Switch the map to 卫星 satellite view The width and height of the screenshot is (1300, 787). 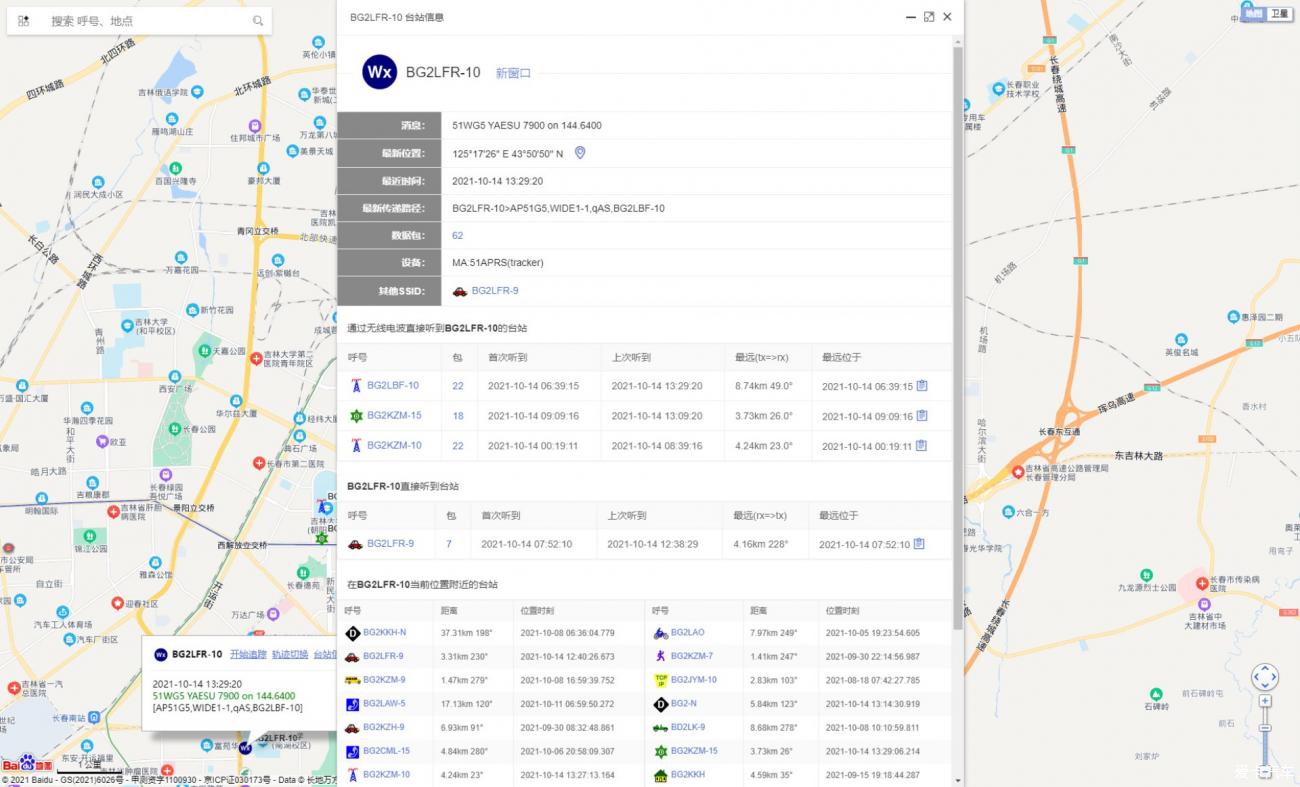coord(1280,14)
